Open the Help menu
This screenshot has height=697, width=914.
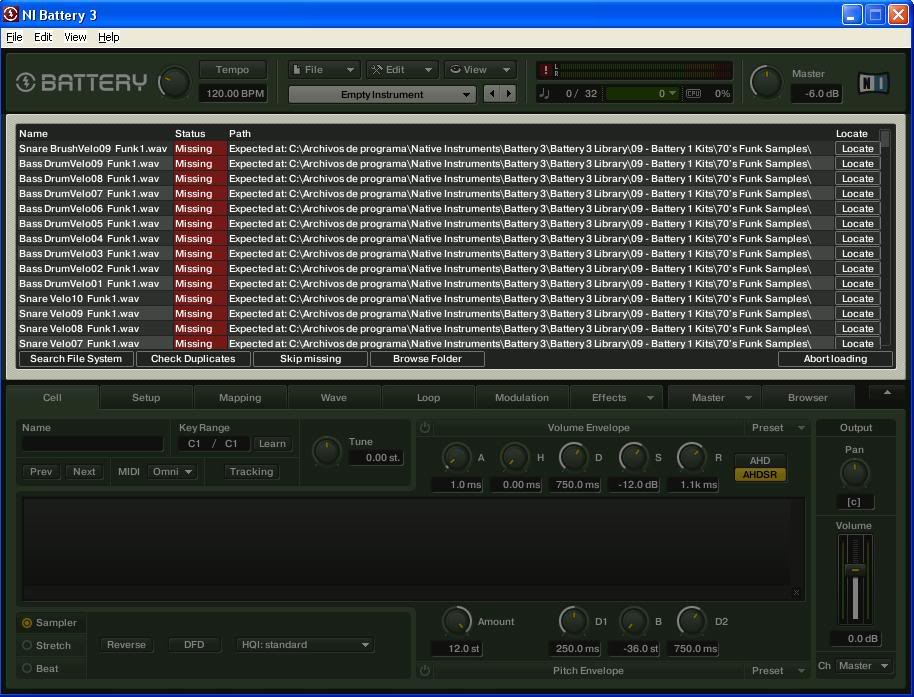[x=108, y=37]
